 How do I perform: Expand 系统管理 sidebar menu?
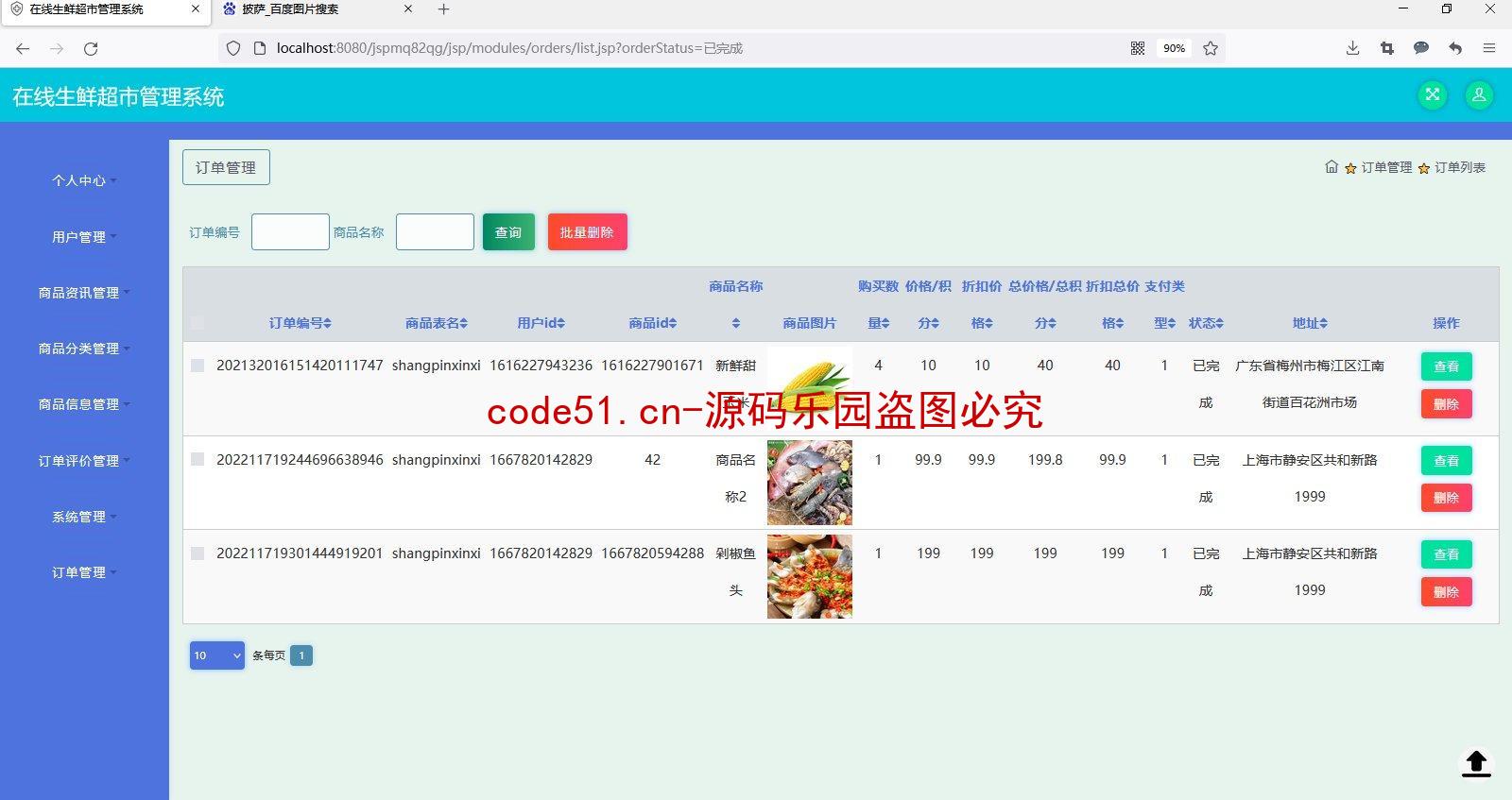pos(84,517)
